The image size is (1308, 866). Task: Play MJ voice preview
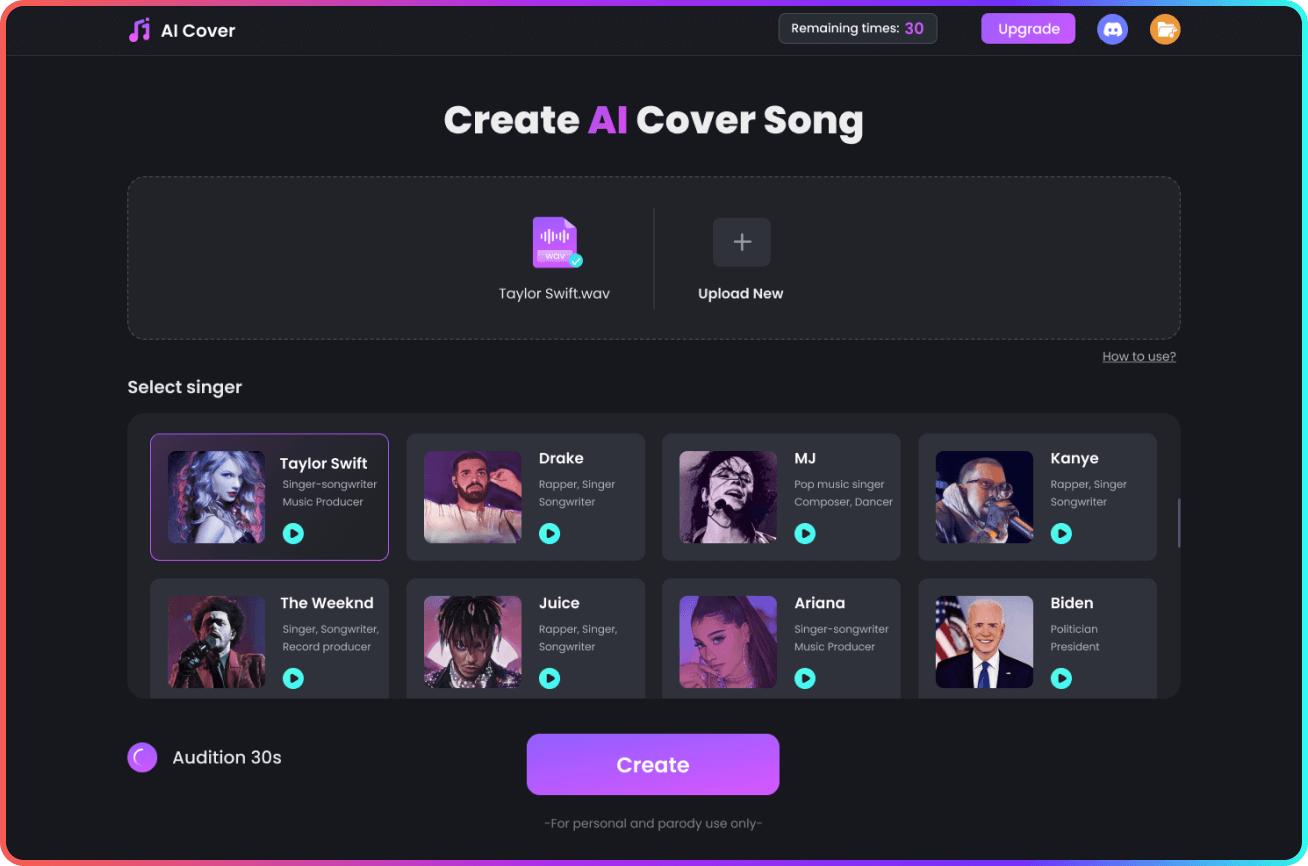[805, 534]
